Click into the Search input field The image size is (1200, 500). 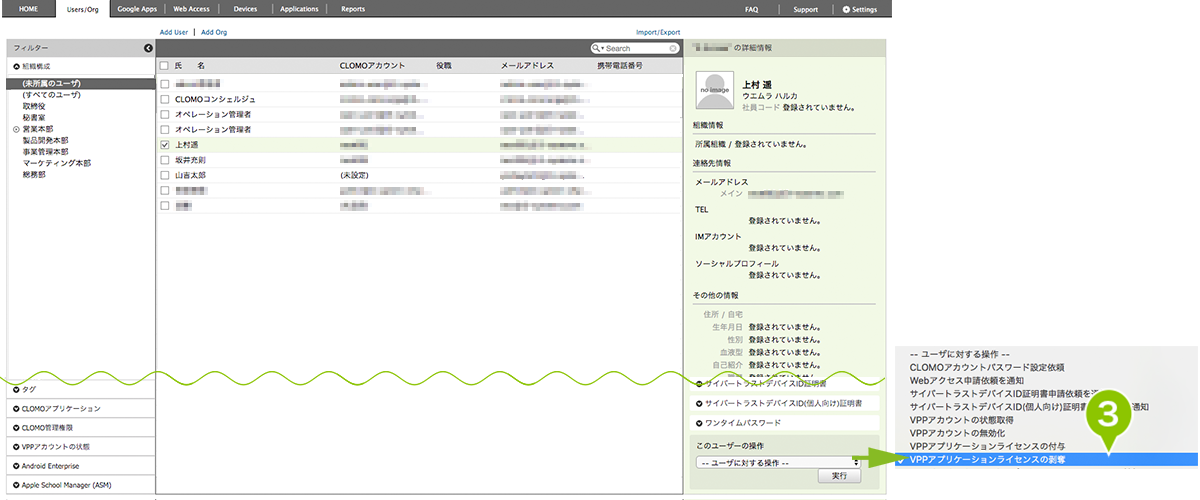click(635, 48)
